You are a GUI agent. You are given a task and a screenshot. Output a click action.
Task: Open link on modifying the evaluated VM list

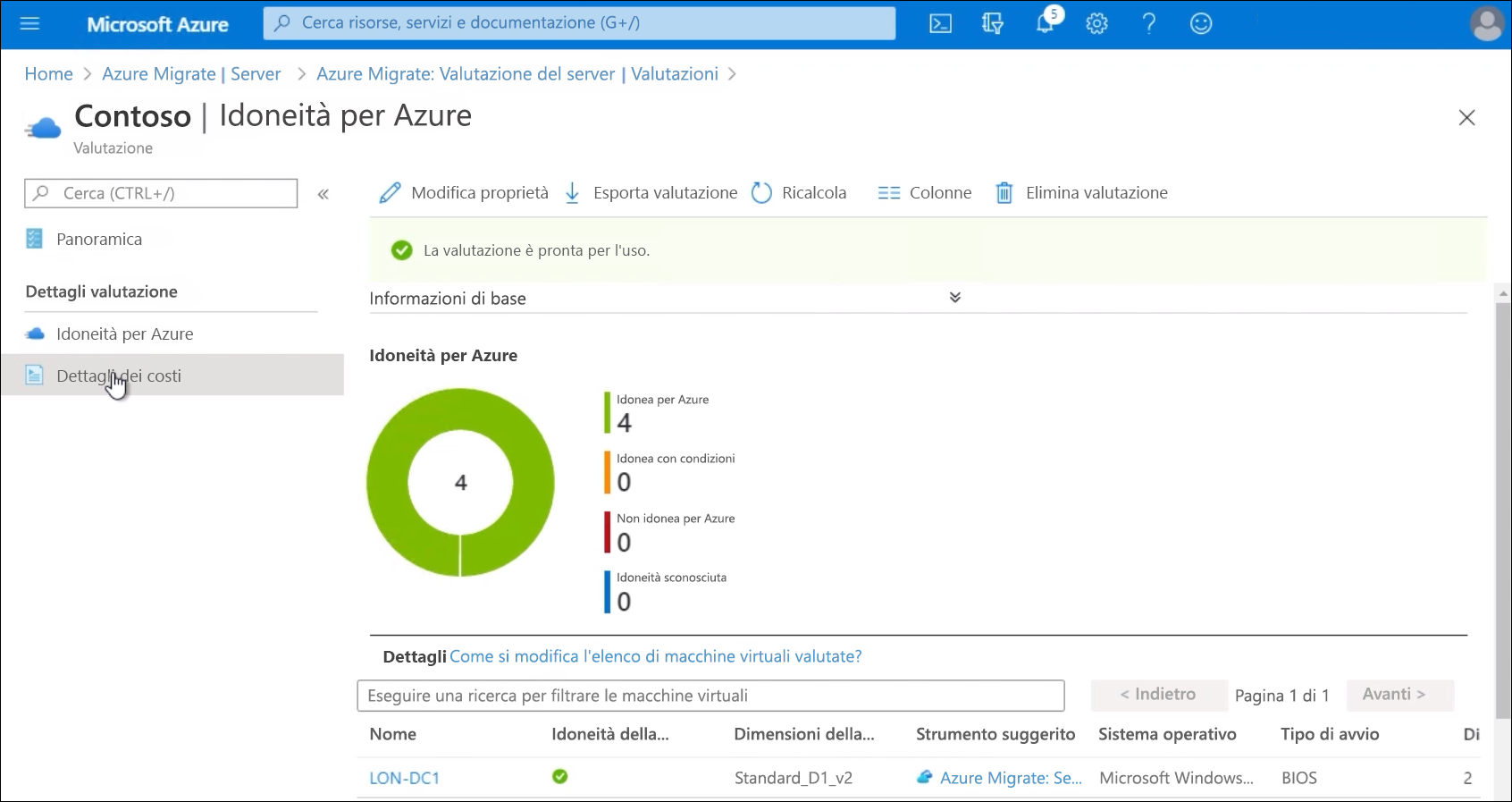pyautogui.click(x=656, y=656)
